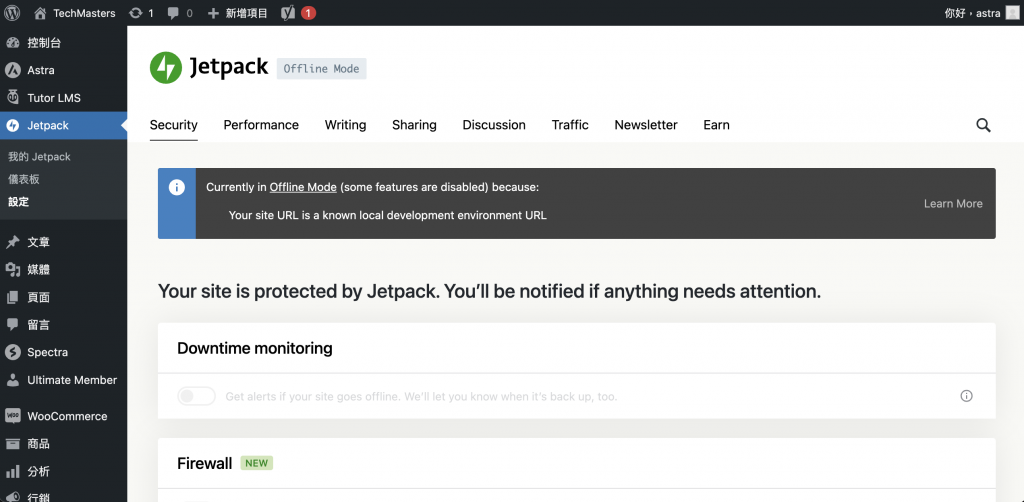1024x502 pixels.
Task: Open the Sharing tab
Action: tap(414, 125)
